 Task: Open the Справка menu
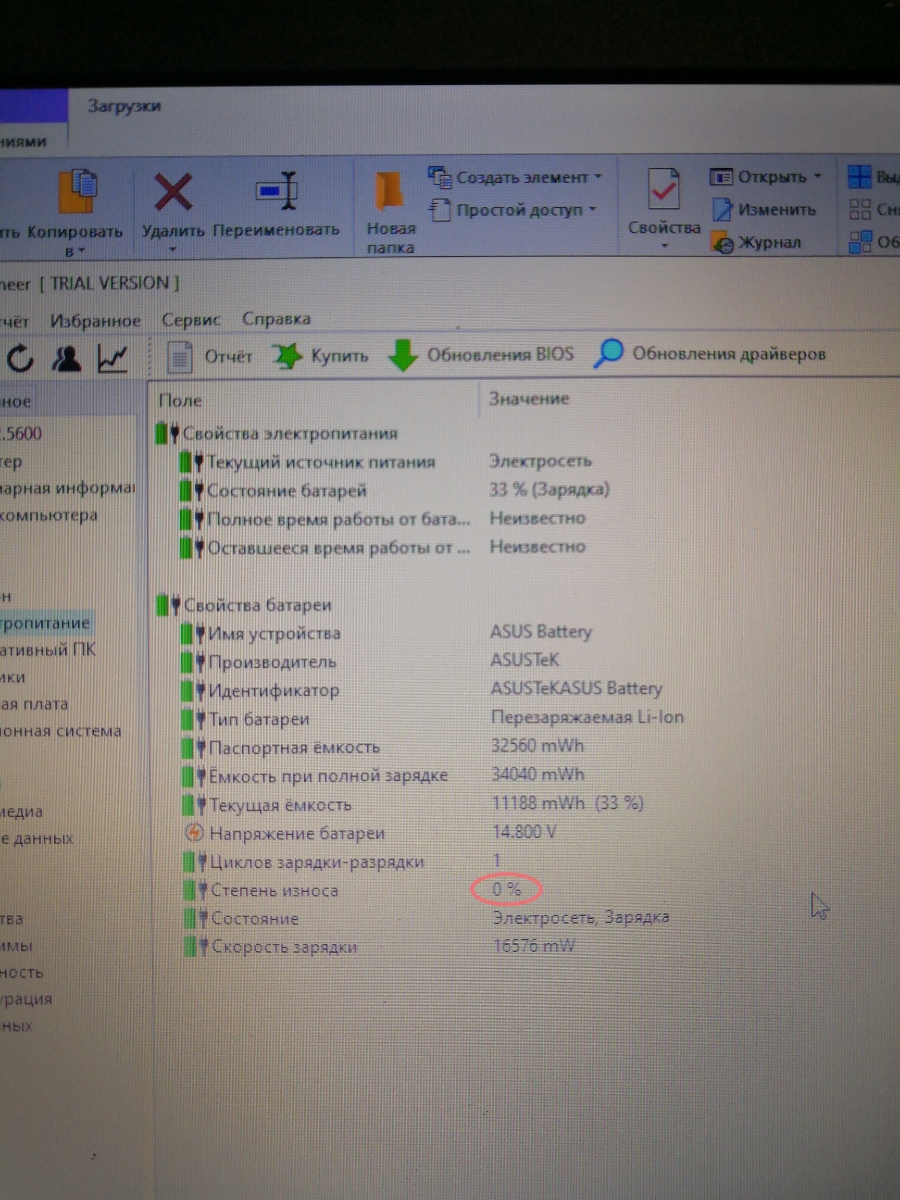[x=276, y=320]
